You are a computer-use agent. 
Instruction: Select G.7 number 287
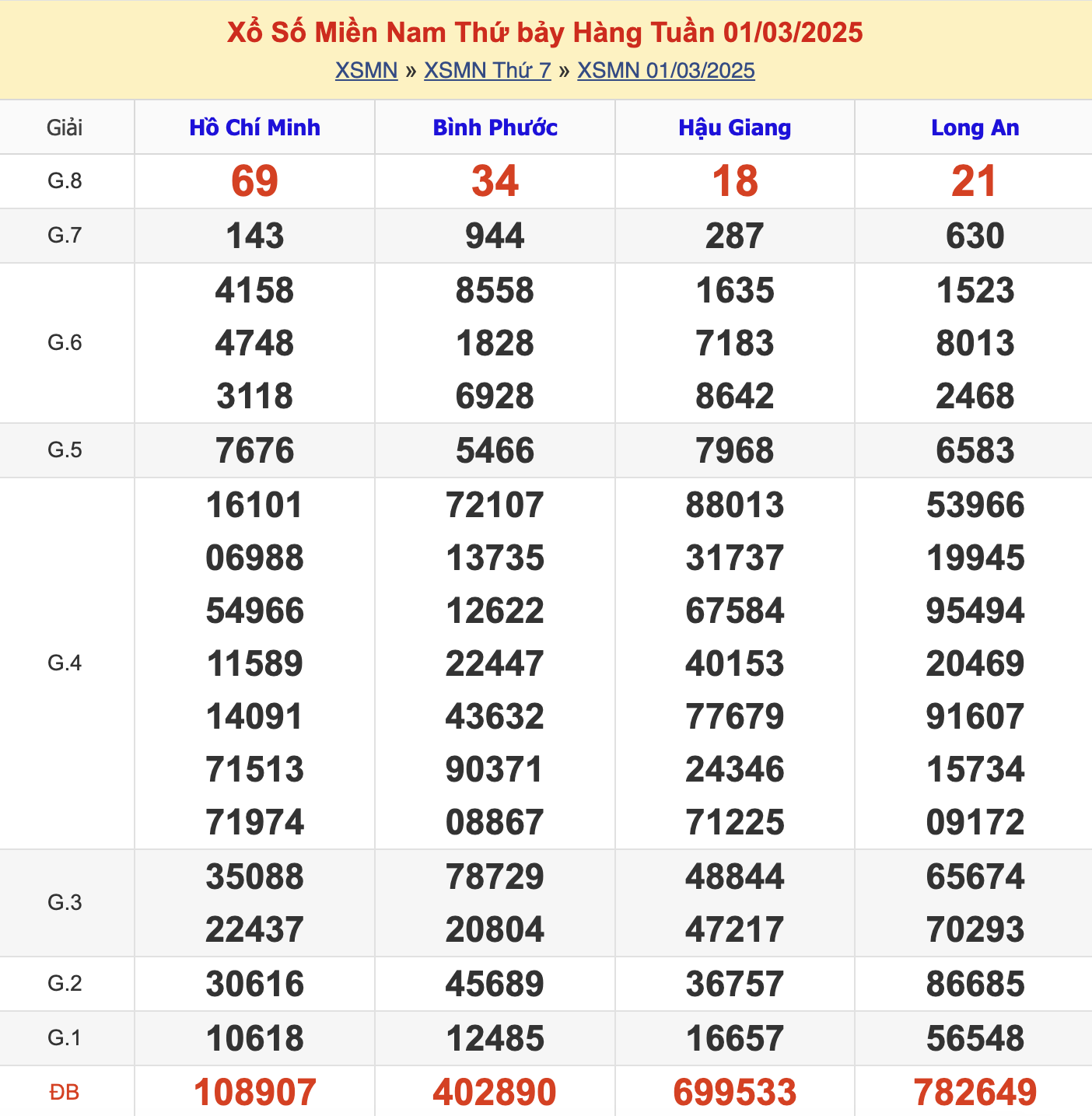[735, 236]
